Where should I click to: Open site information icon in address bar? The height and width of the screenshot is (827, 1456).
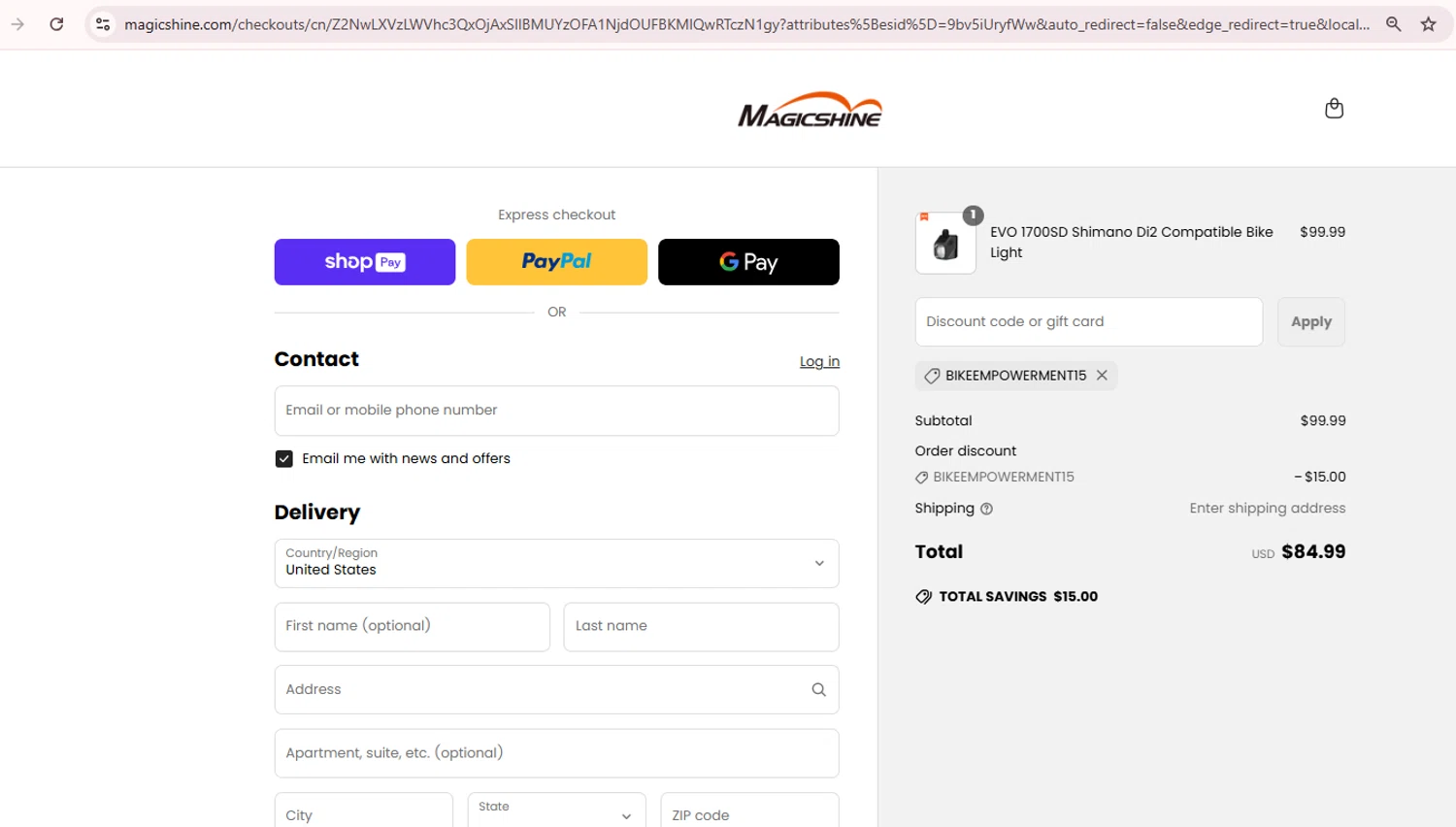coord(103,24)
